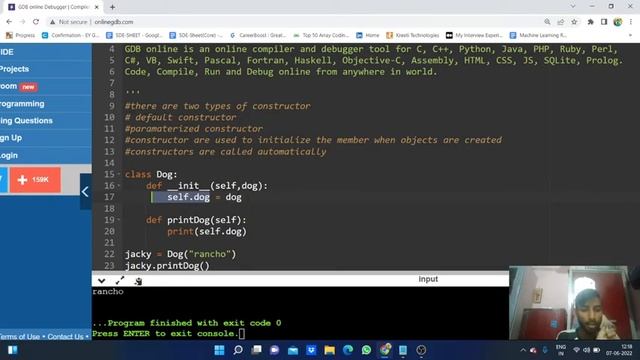Open the Terms of Use link

(x=20, y=337)
